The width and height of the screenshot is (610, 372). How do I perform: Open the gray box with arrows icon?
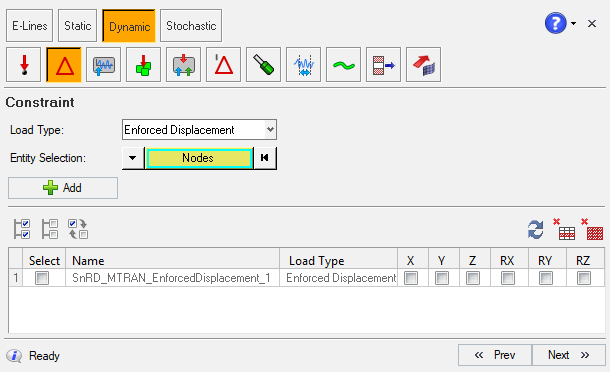click(184, 65)
